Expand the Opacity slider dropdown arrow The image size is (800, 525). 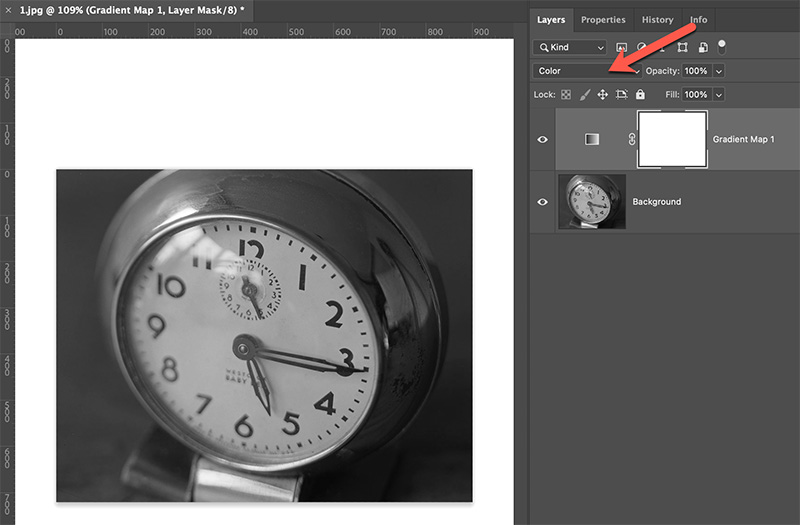point(719,71)
